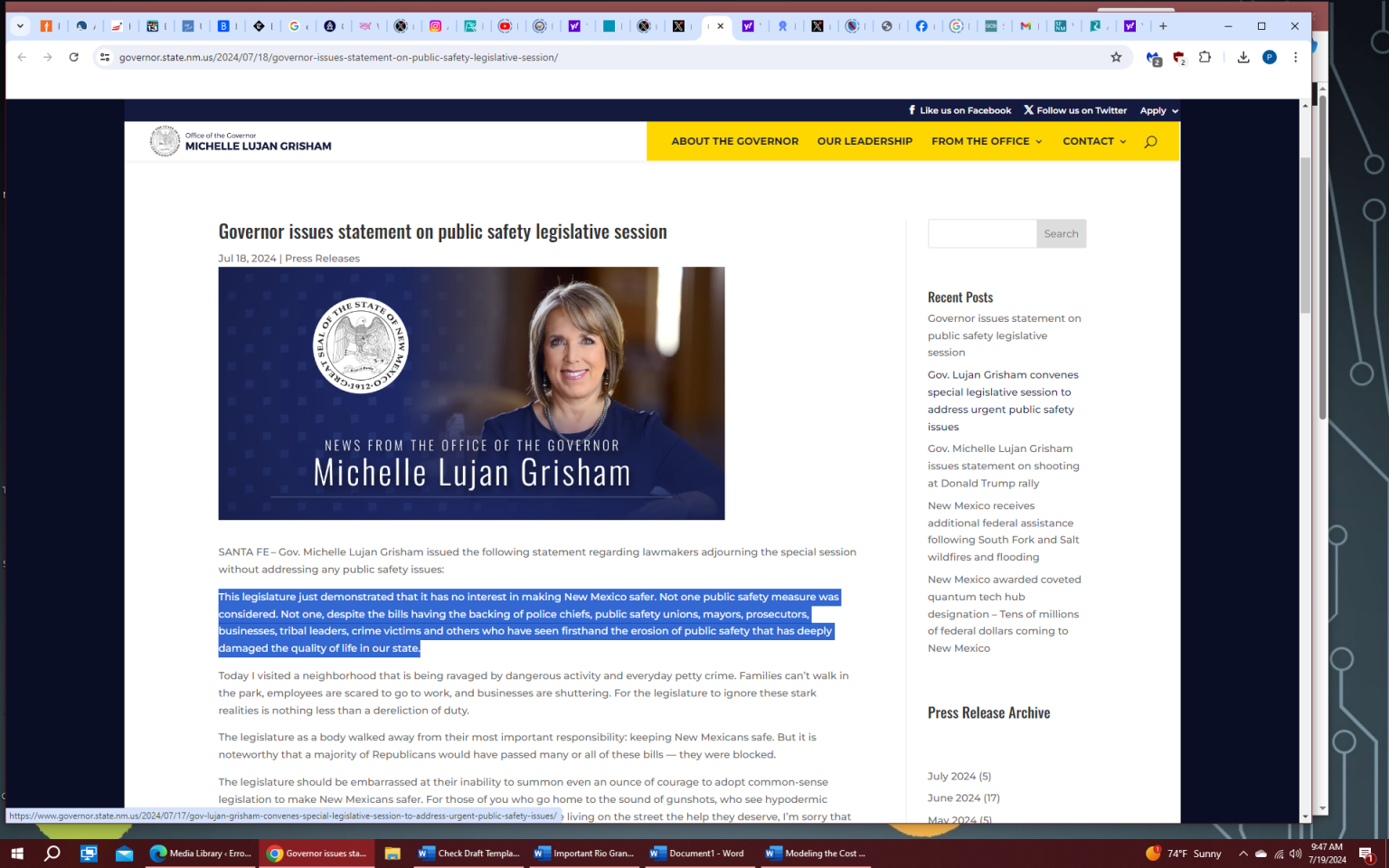Expand the From the Office menu
Viewport: 1389px width, 868px height.
(986, 141)
